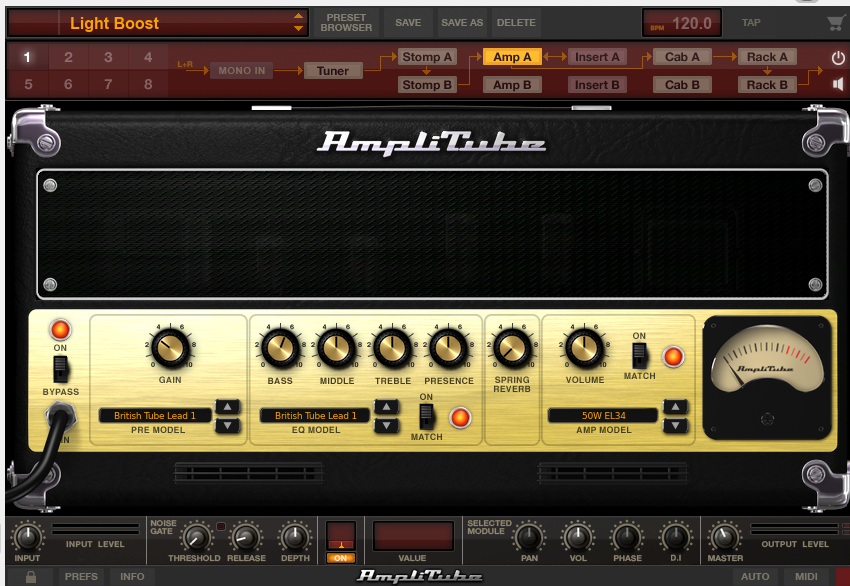Click the PAN knob
This screenshot has width=850, height=586.
pos(529,537)
